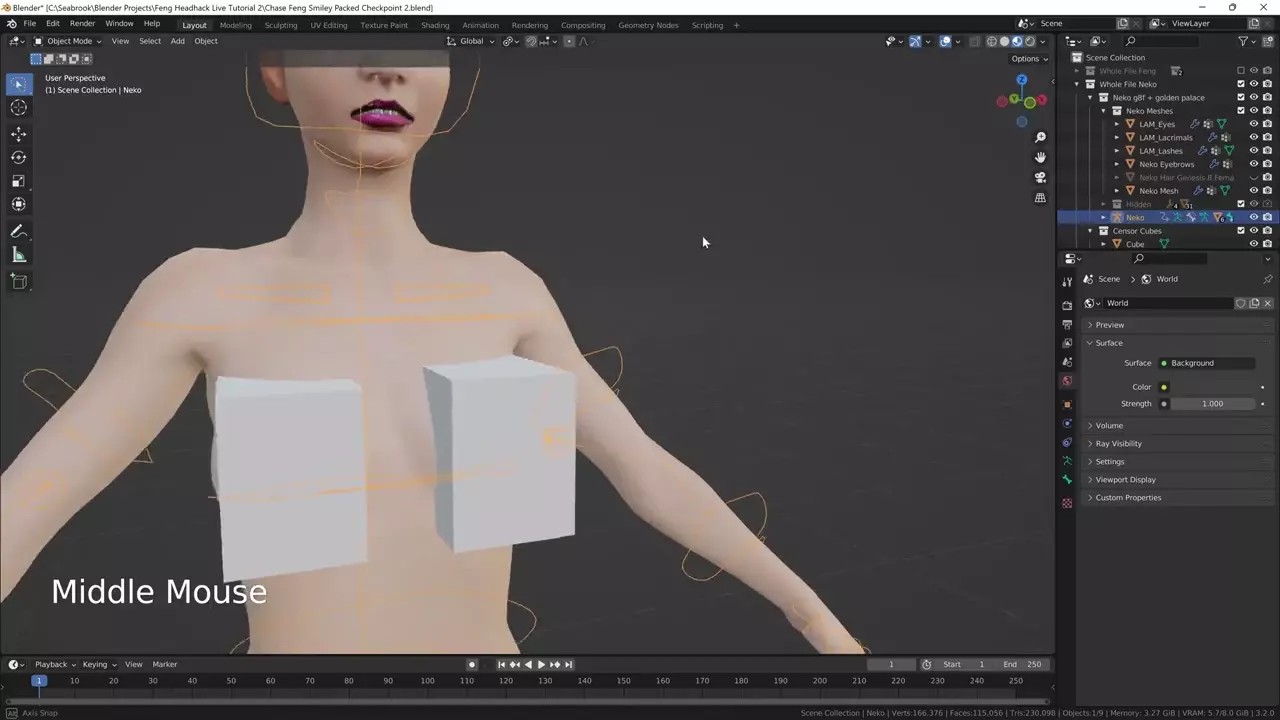The height and width of the screenshot is (720, 1280).
Task: Open the Render menu
Action: [82, 23]
